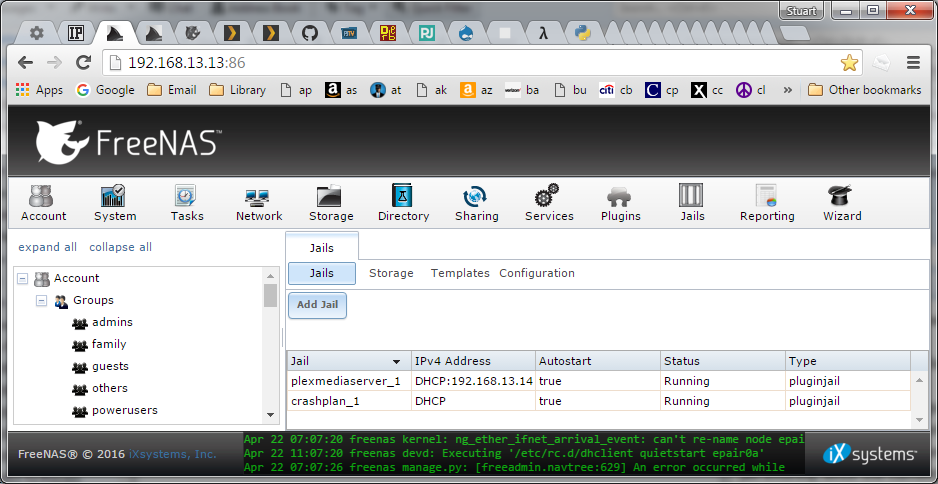This screenshot has height=484, width=938.
Task: Click the IPv4 Address column header
Action: point(473,361)
